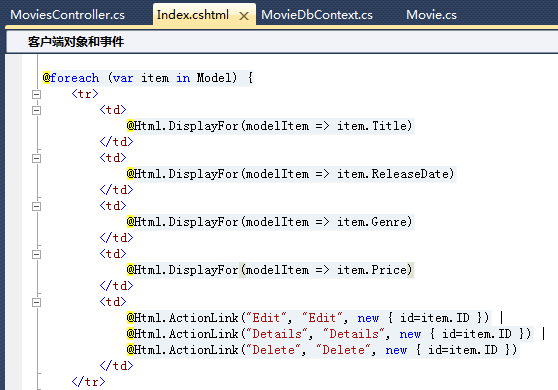Close the Index.cshtml tab
The width and height of the screenshot is (558, 390).
tap(244, 16)
